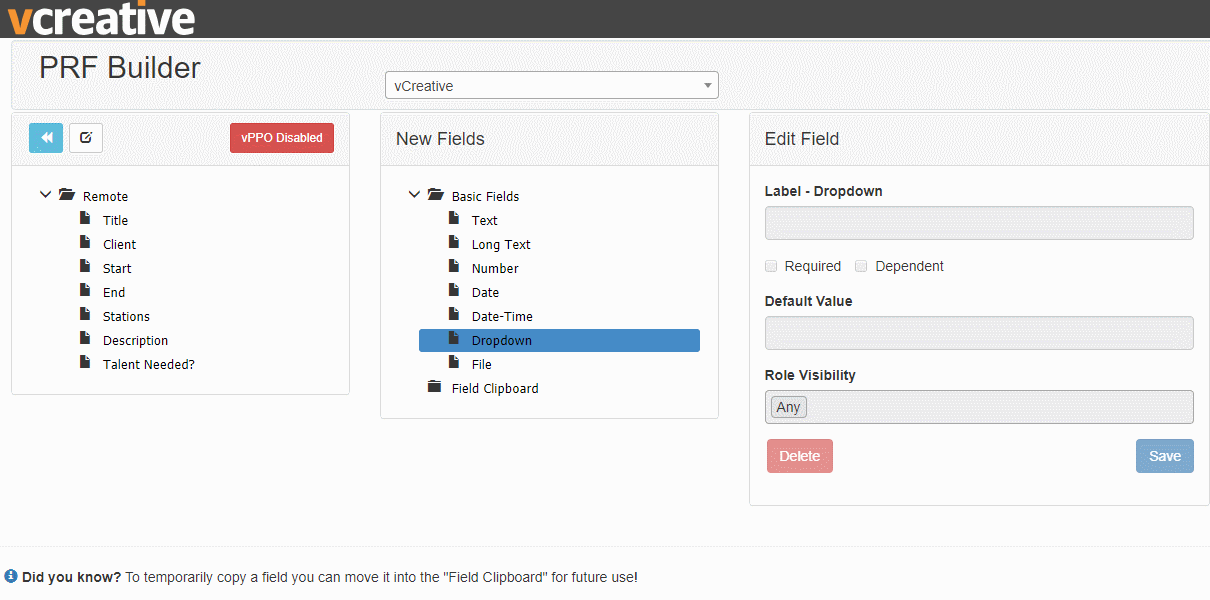This screenshot has width=1210, height=600.
Task: Click the file icon beside Title
Action: (85, 219)
